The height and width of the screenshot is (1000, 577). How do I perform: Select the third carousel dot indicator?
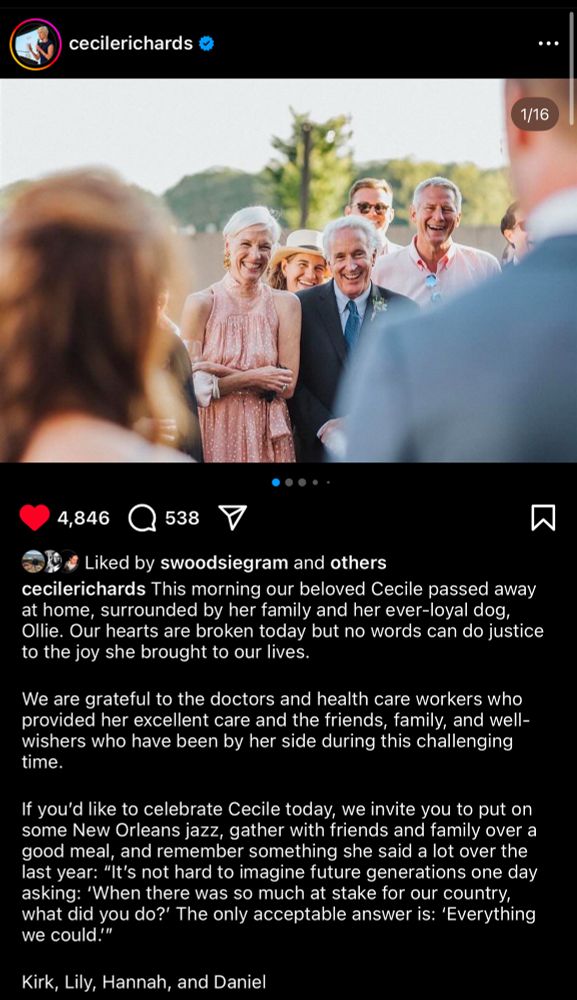click(x=302, y=482)
